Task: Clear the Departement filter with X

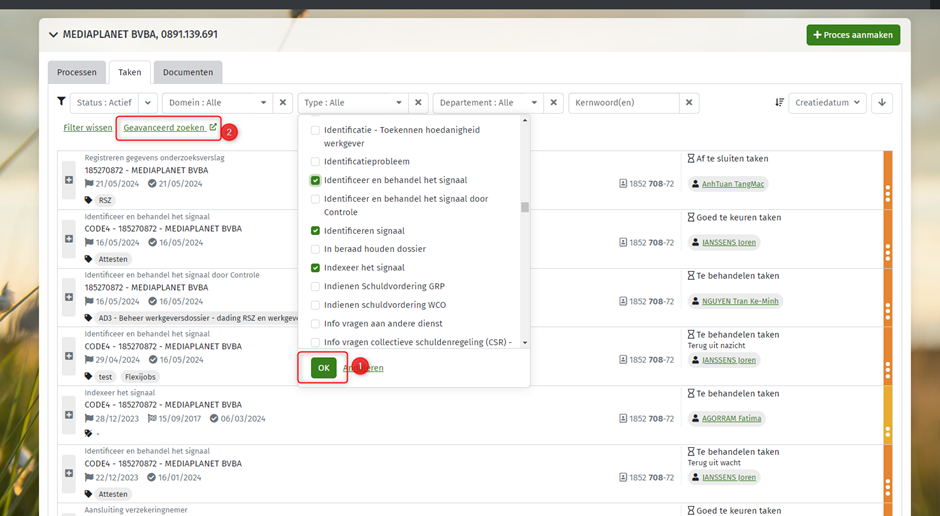Action: coord(554,102)
